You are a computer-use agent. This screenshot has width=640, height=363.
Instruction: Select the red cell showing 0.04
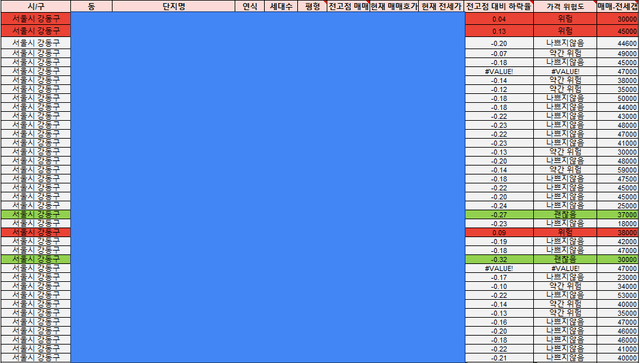[499, 19]
